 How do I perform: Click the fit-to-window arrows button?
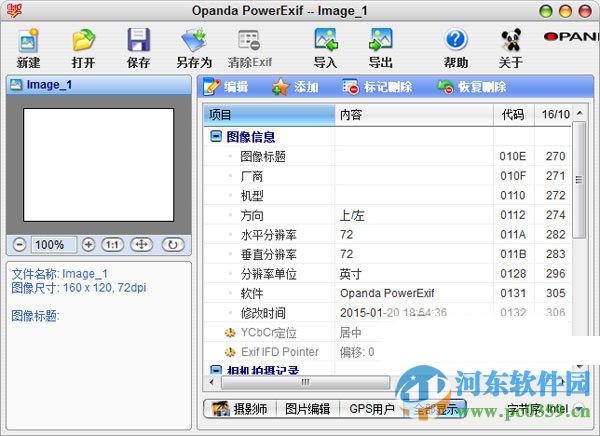142,245
